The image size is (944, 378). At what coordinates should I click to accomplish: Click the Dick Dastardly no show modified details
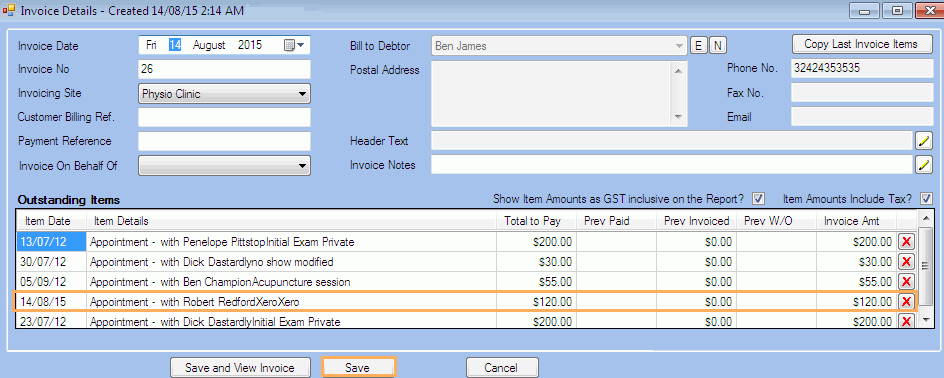coord(291,262)
